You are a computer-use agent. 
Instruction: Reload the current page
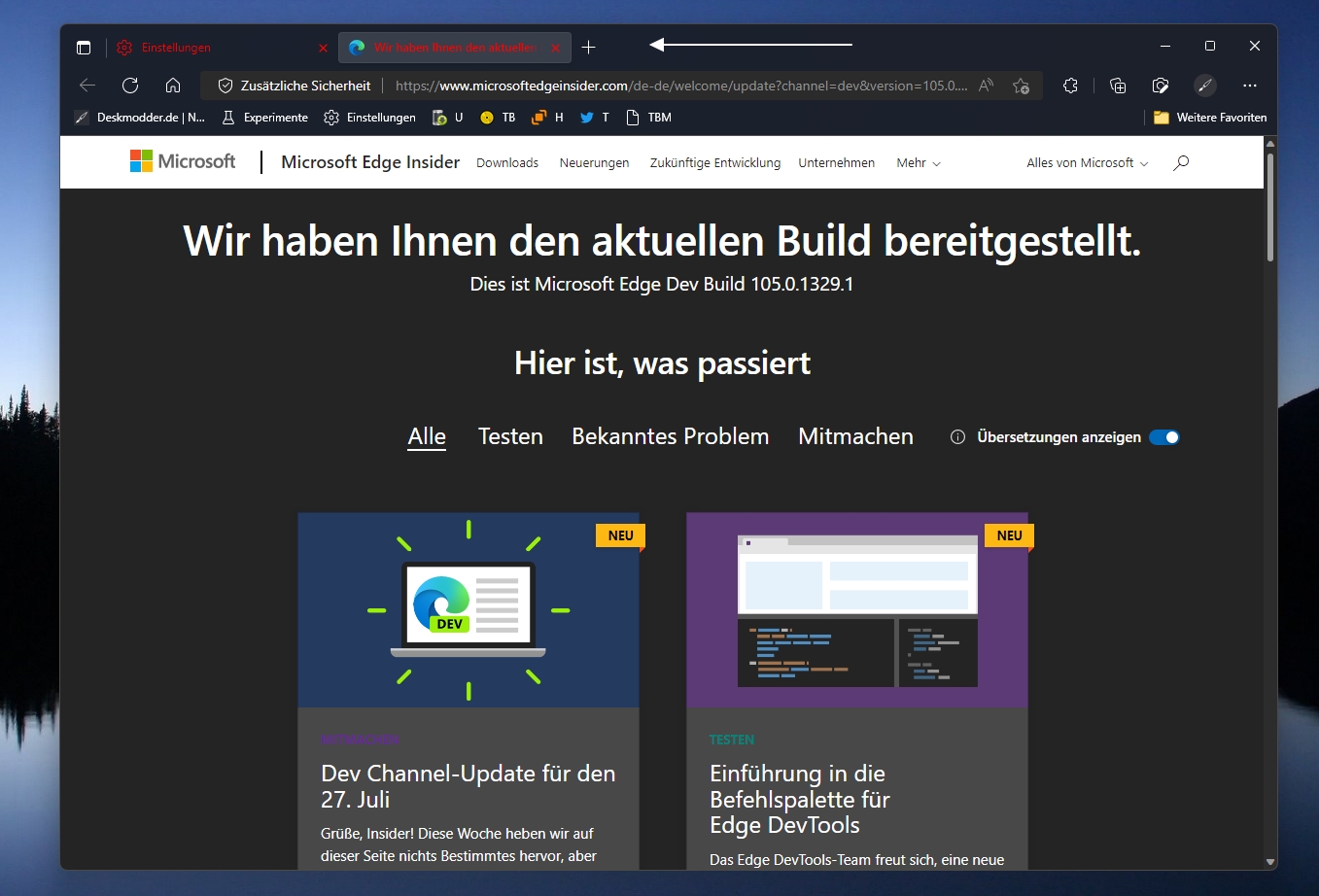130,86
